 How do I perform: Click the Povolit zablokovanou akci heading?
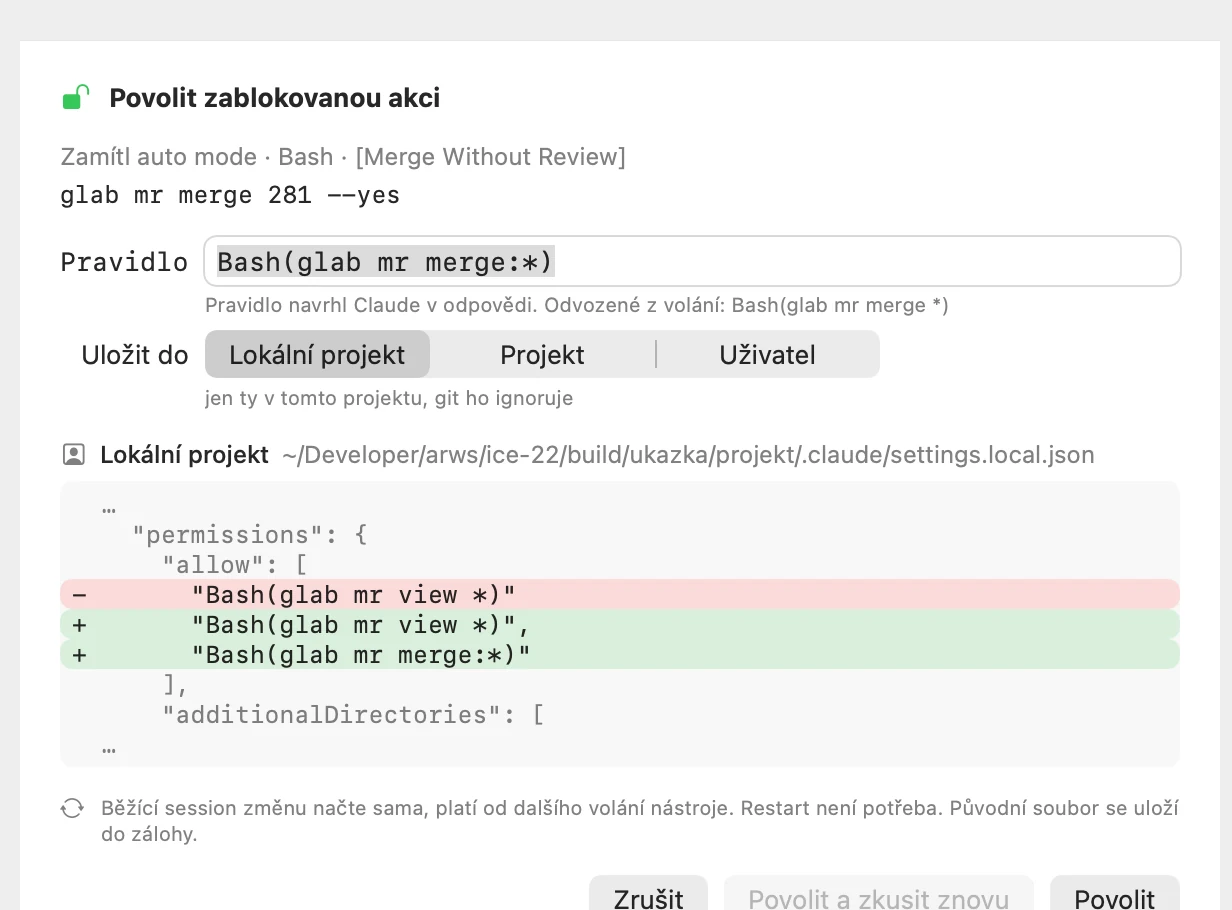(x=275, y=98)
